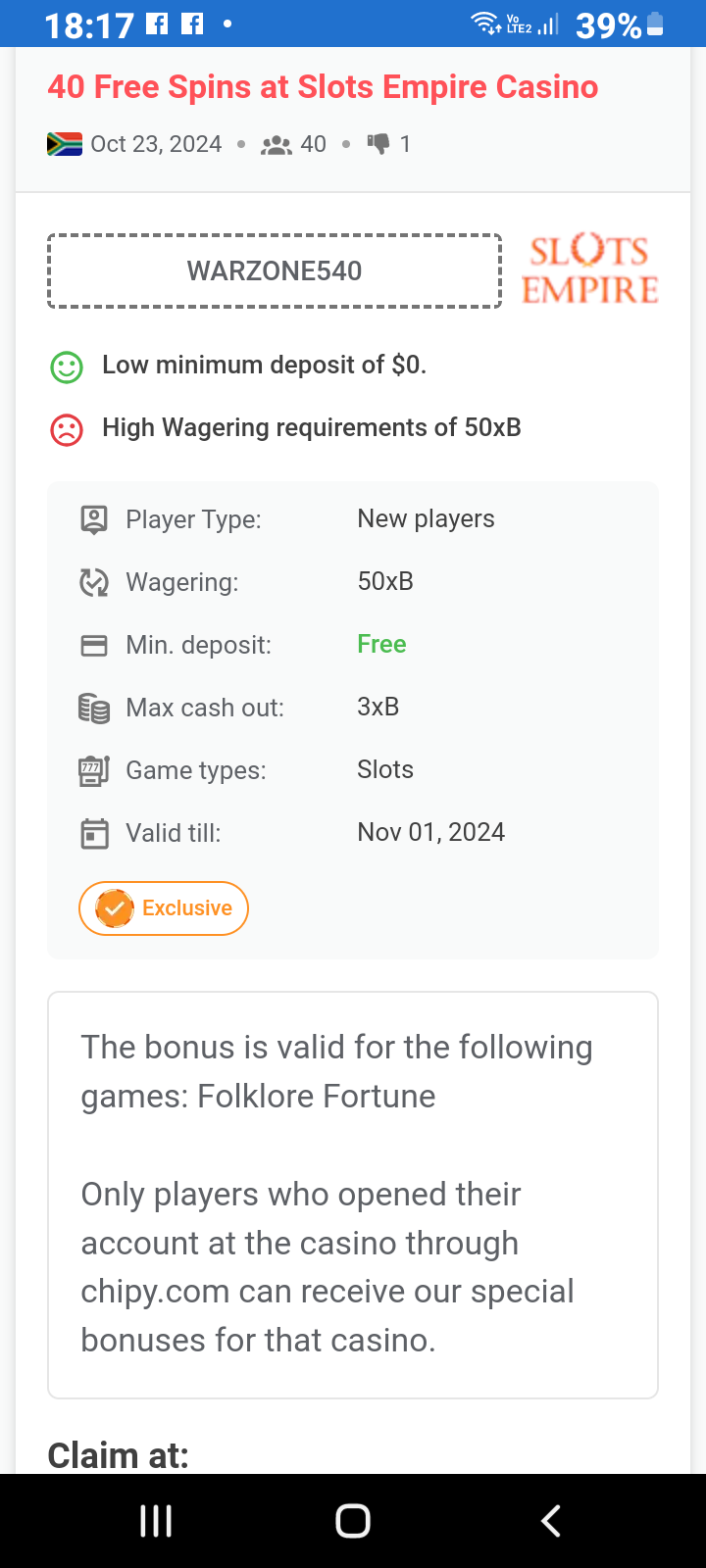706x1568 pixels.
Task: Tap the Android home button
Action: (353, 1521)
